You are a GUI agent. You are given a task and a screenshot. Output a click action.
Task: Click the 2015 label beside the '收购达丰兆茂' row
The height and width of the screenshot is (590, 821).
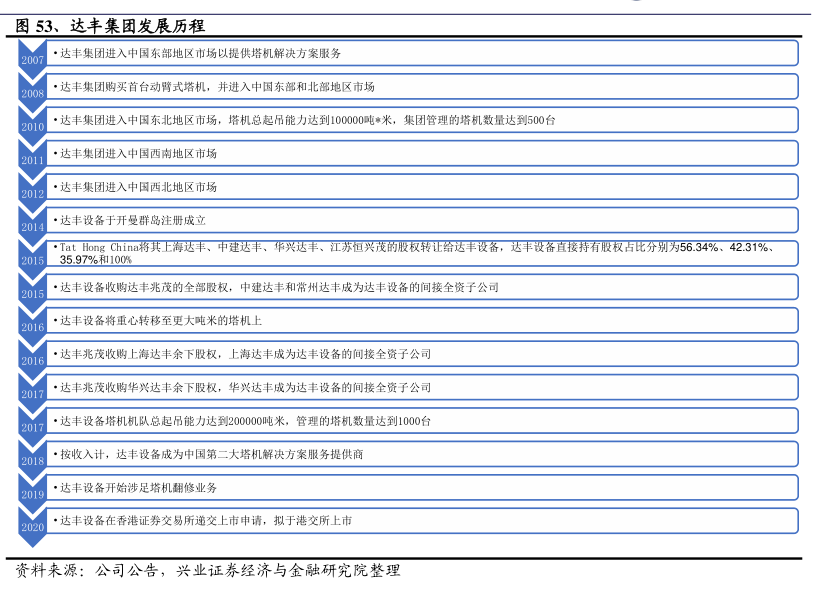(x=32, y=294)
